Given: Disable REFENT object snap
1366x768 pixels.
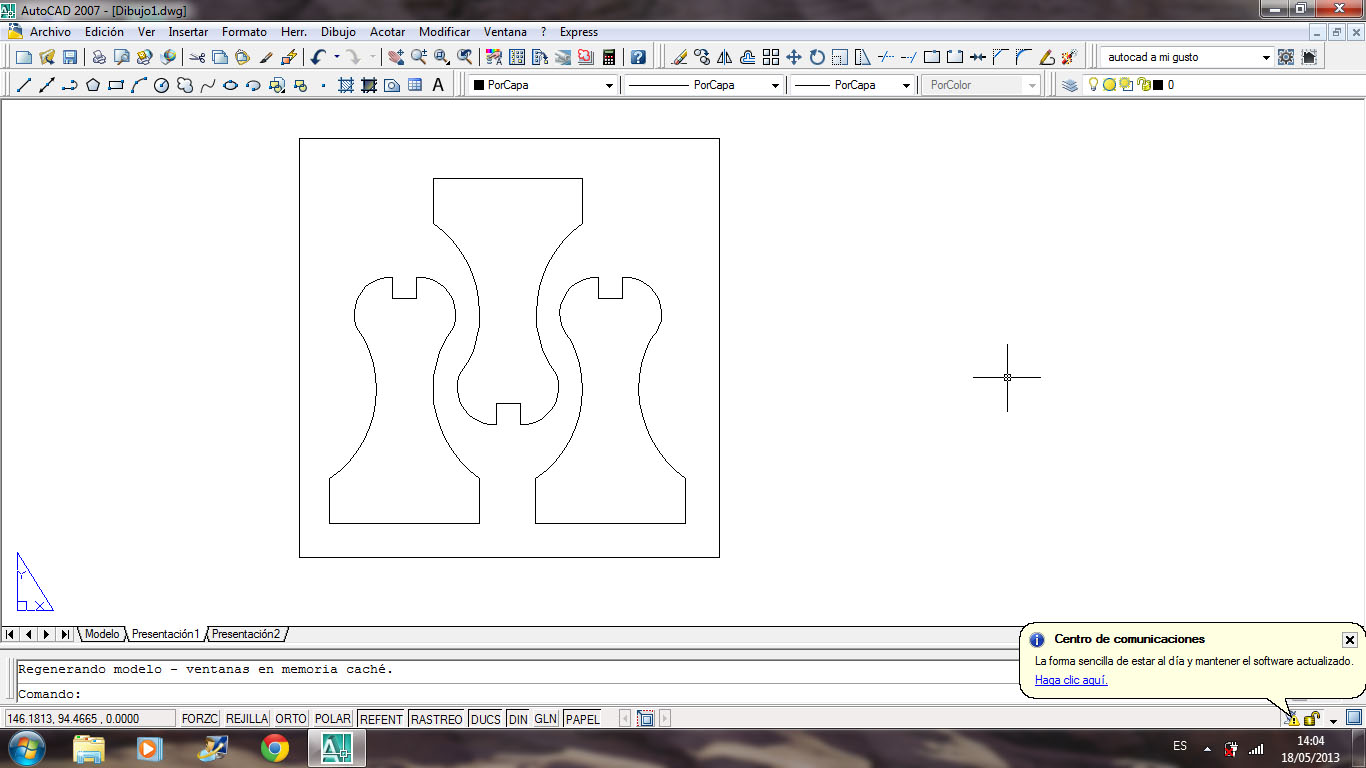Looking at the screenshot, I should pyautogui.click(x=380, y=719).
